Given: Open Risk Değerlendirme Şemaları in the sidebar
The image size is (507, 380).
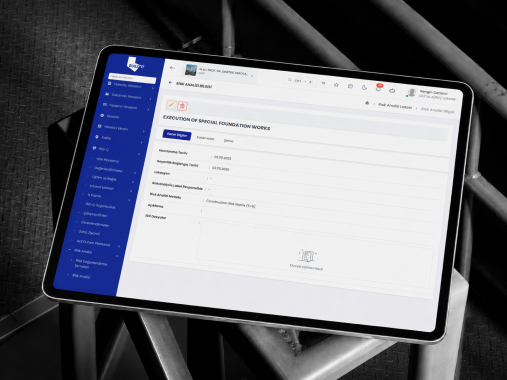Looking at the screenshot, I should coord(91,264).
